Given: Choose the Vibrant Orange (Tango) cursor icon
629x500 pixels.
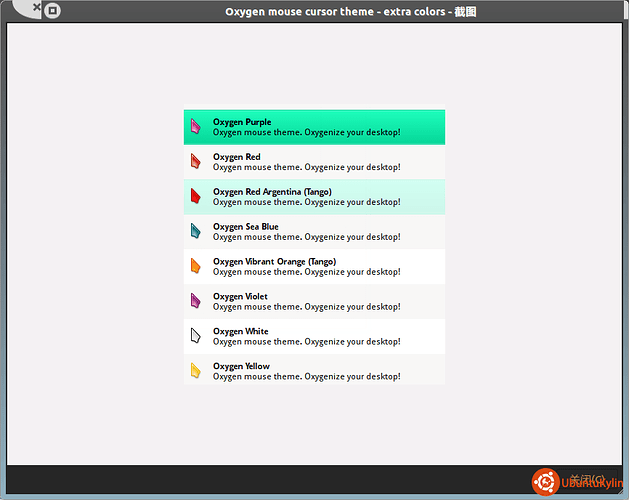Looking at the screenshot, I should 196,266.
